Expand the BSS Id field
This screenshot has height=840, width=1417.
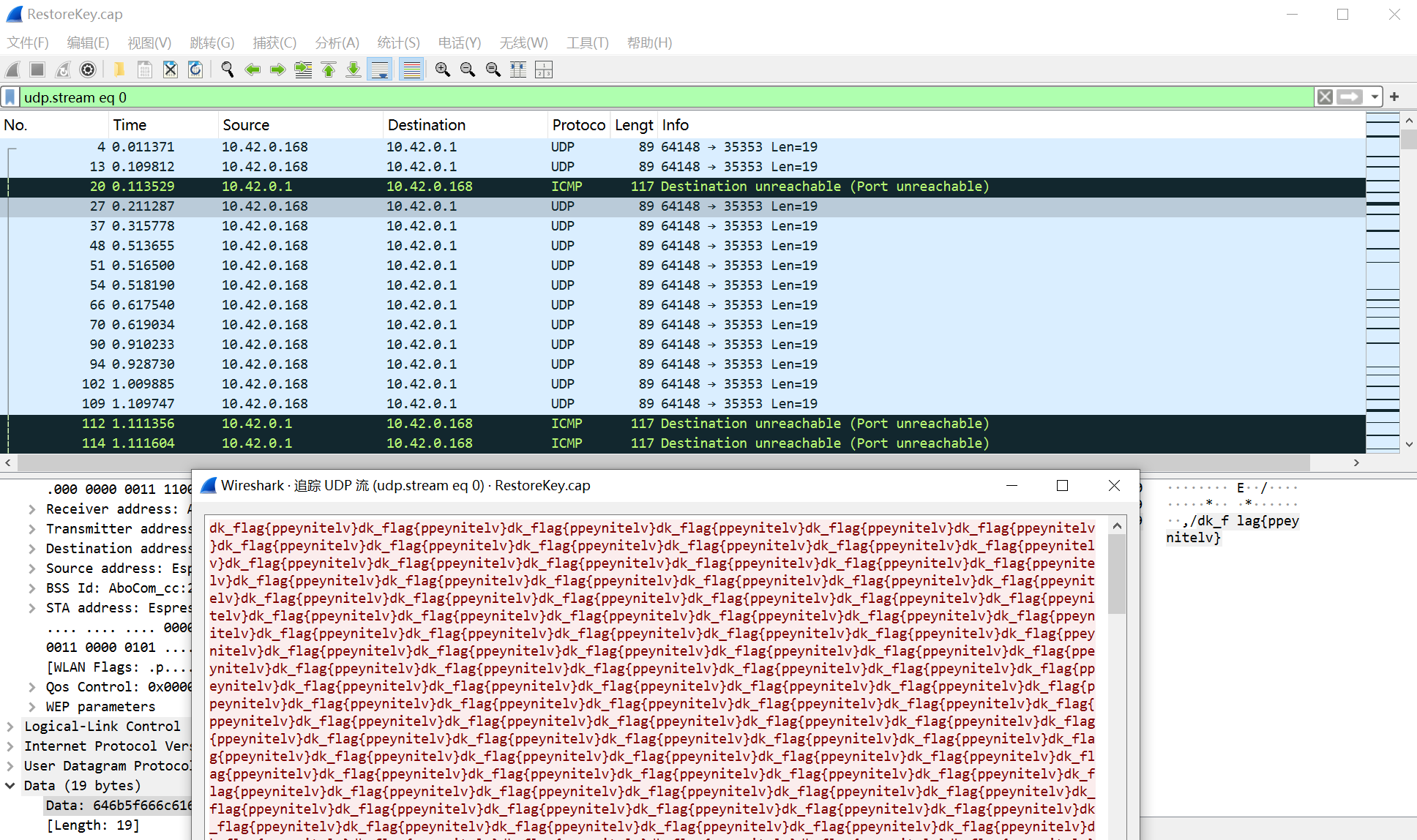[x=31, y=588]
